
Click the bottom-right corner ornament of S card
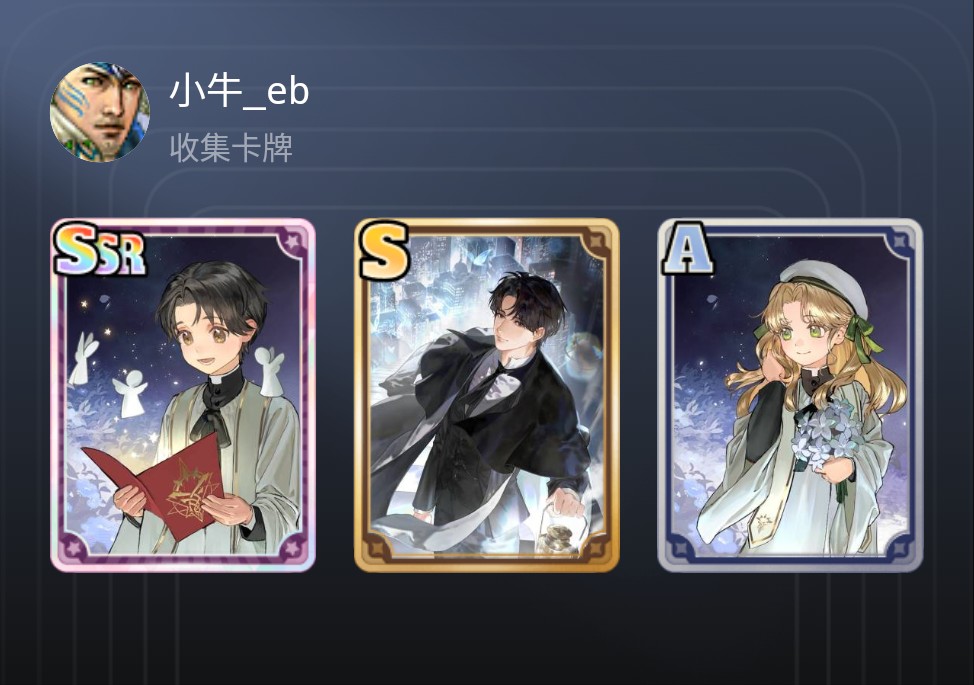[597, 548]
